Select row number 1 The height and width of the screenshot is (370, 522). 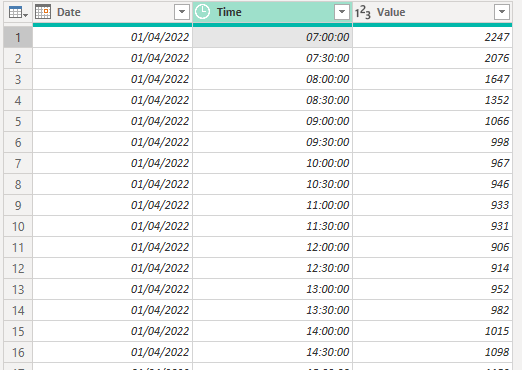click(x=18, y=37)
